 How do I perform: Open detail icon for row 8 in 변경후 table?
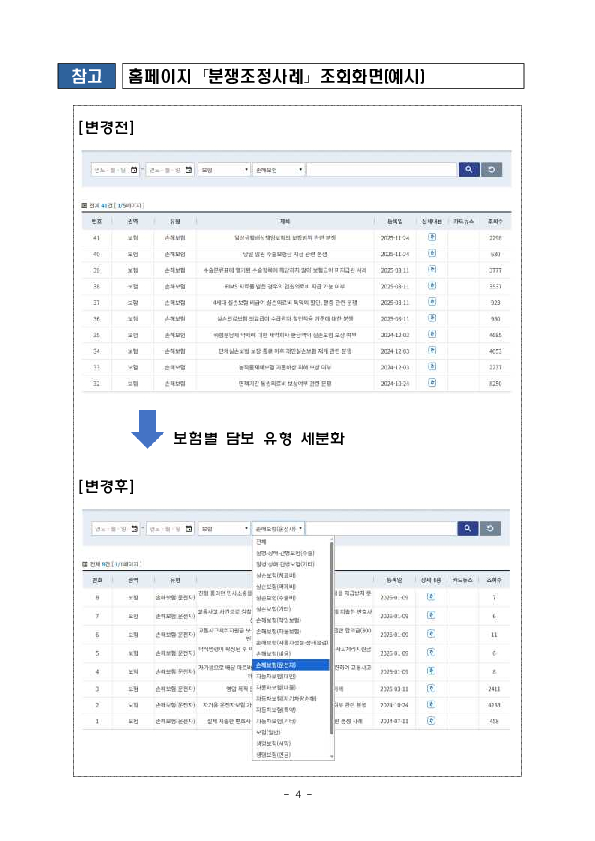click(430, 597)
